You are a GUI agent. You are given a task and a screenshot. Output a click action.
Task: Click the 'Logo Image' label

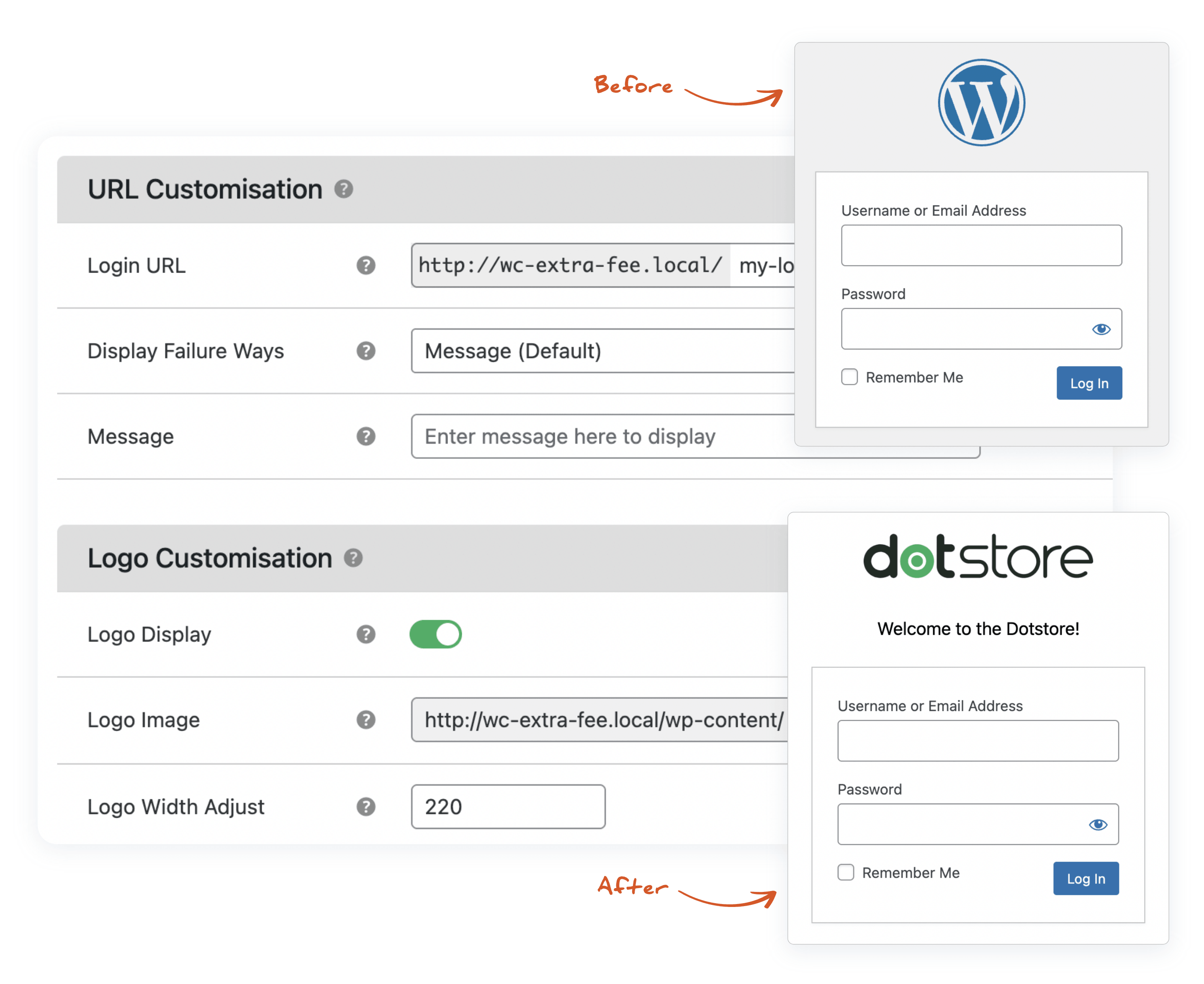click(x=143, y=720)
